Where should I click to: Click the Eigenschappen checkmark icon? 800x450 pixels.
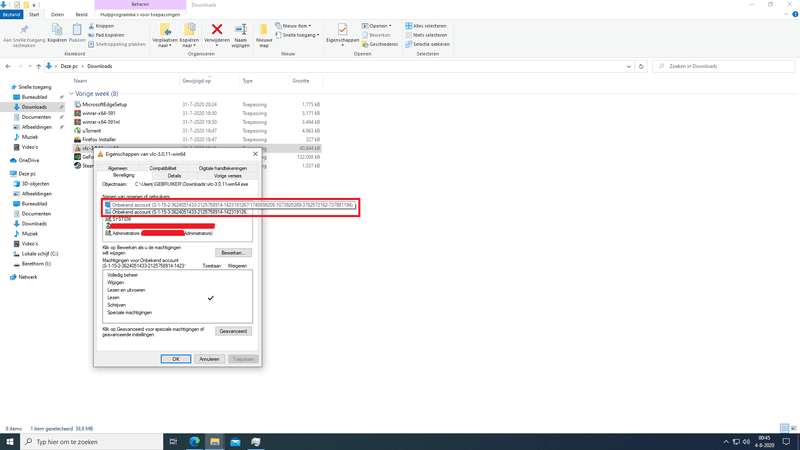[x=342, y=30]
